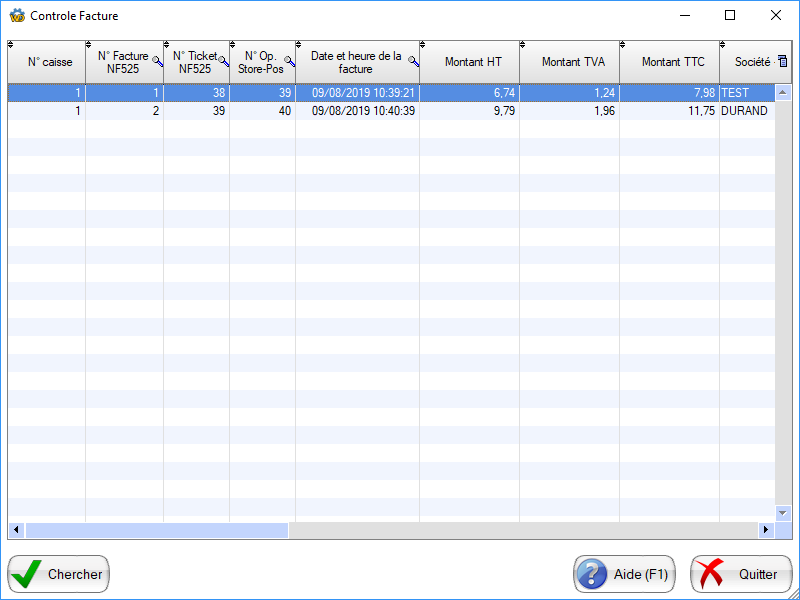Click the horizontal scrollbar left arrow
Screen dimensions: 800x600
tap(16, 530)
